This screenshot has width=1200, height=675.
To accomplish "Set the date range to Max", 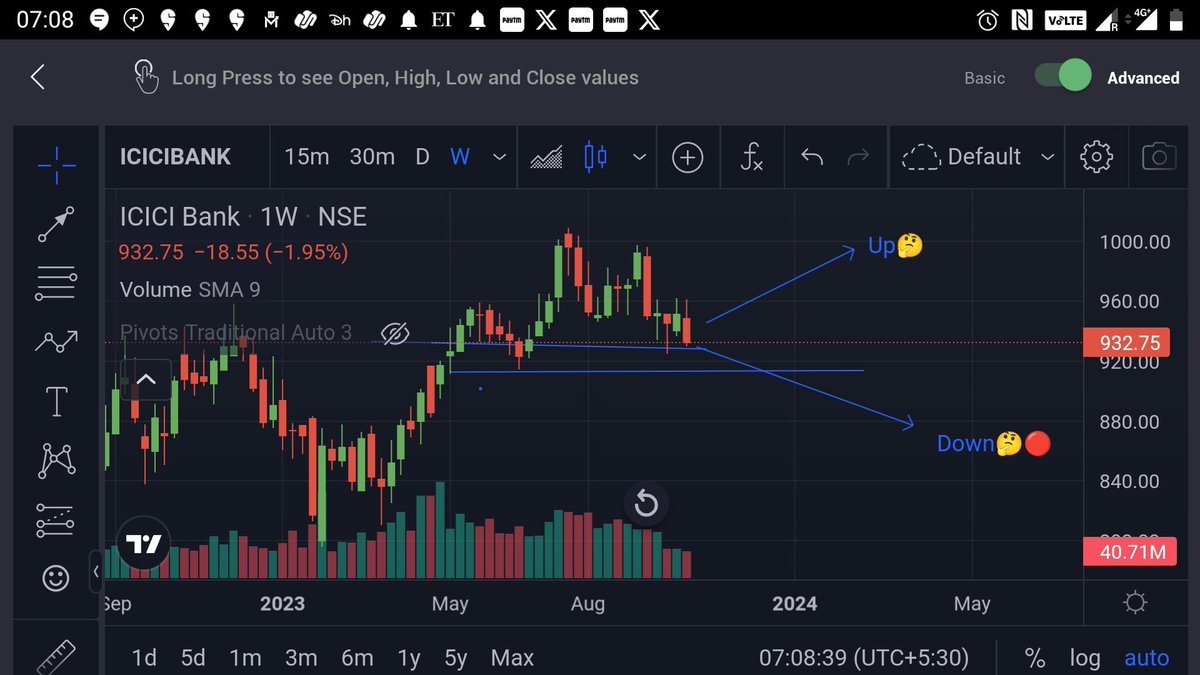I will (512, 658).
